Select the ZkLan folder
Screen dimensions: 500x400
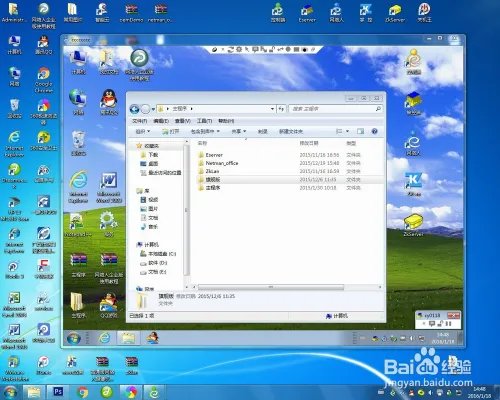[209, 171]
